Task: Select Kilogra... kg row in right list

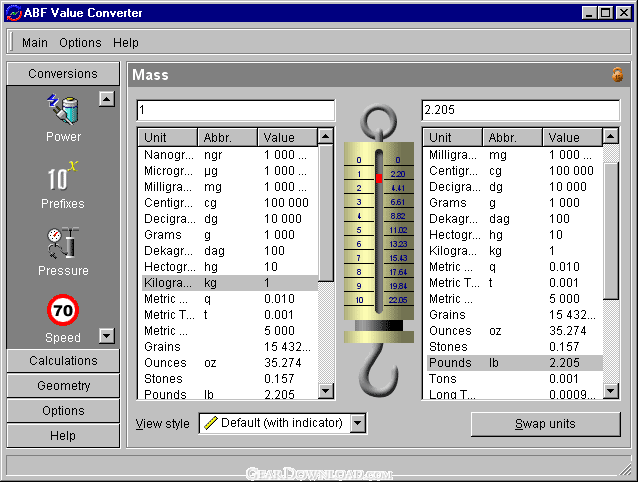Action: coord(513,251)
